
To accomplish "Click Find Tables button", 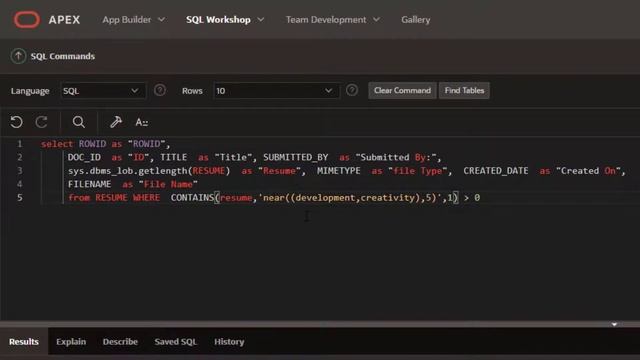I will click(x=464, y=91).
